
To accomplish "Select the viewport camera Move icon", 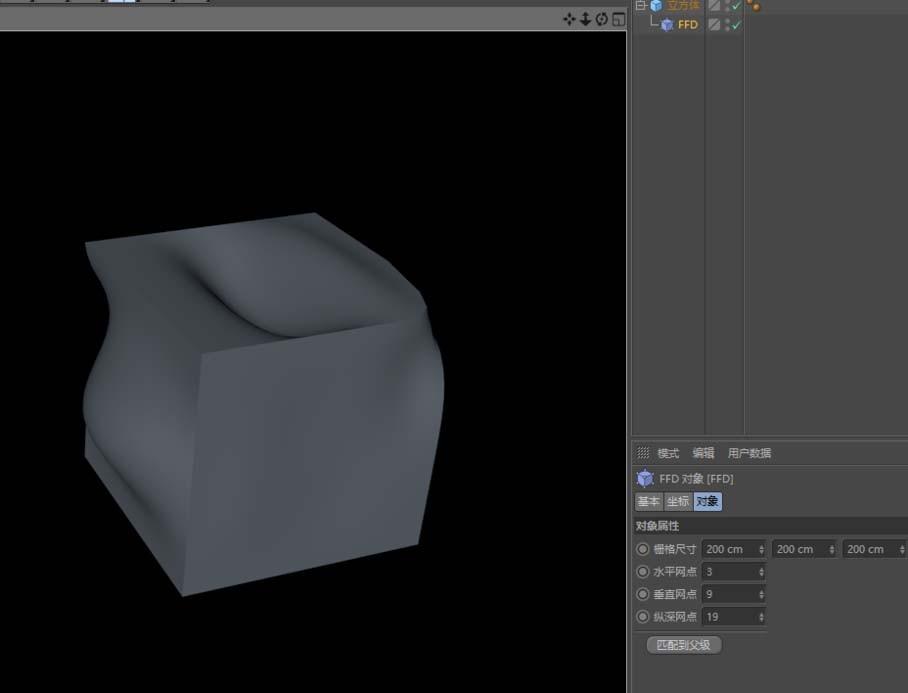I will point(568,18).
